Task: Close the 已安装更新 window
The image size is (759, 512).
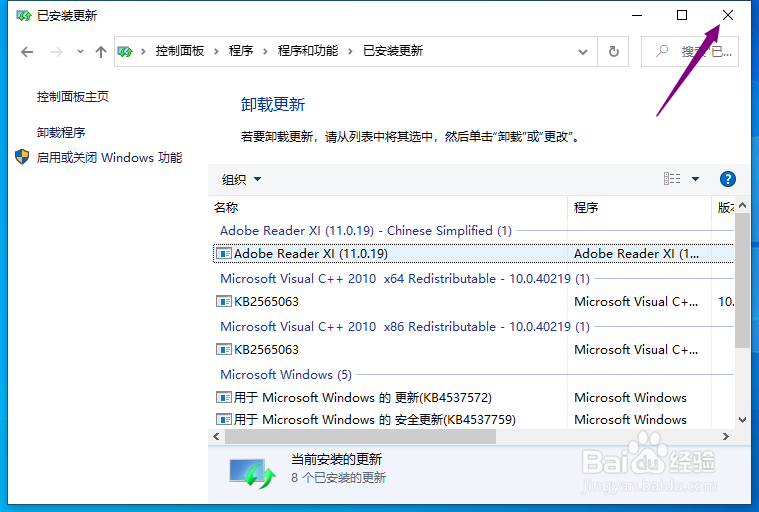Action: [x=728, y=15]
